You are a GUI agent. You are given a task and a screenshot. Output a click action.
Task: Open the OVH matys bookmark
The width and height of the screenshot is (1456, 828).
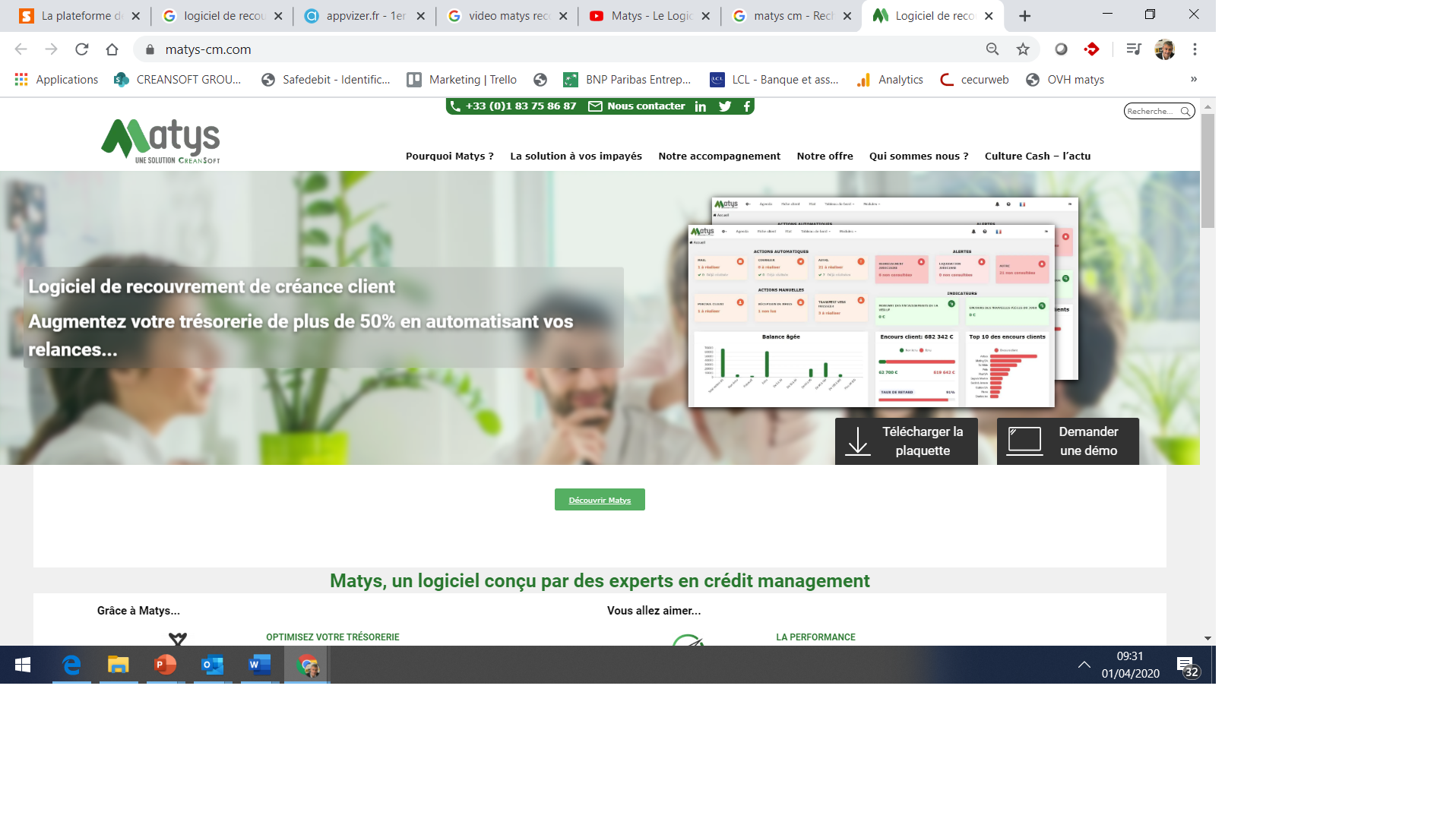click(x=1065, y=79)
